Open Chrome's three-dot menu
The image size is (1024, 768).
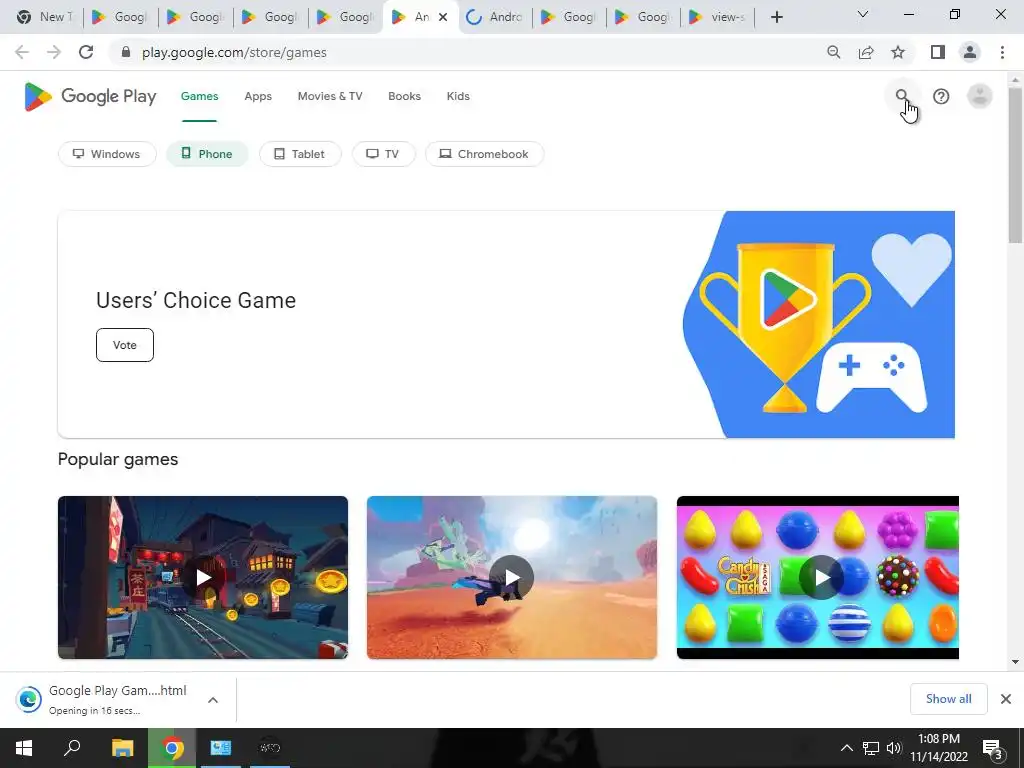(x=1002, y=52)
